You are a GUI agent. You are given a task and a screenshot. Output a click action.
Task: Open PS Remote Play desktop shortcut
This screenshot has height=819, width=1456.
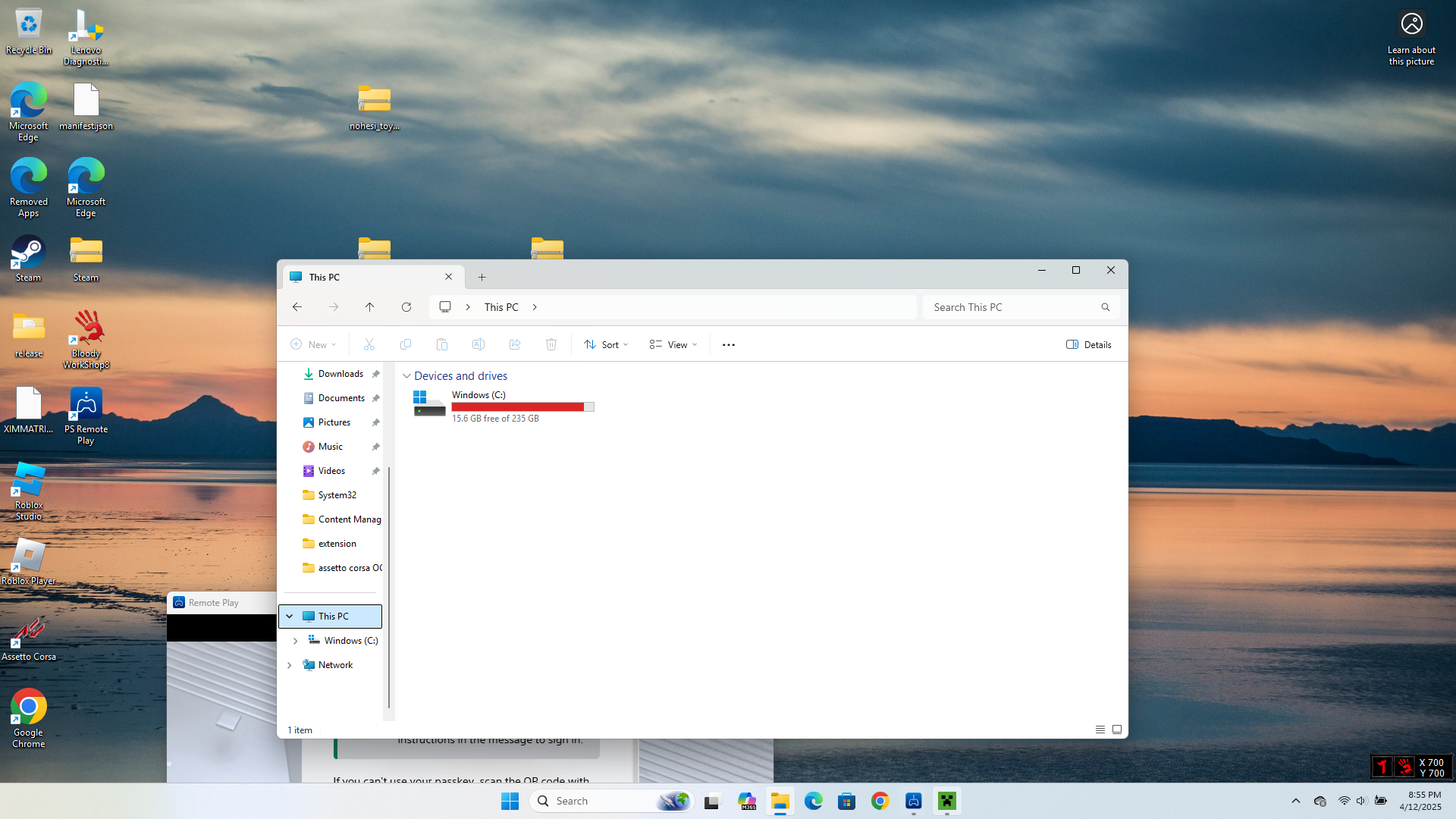pos(86,416)
